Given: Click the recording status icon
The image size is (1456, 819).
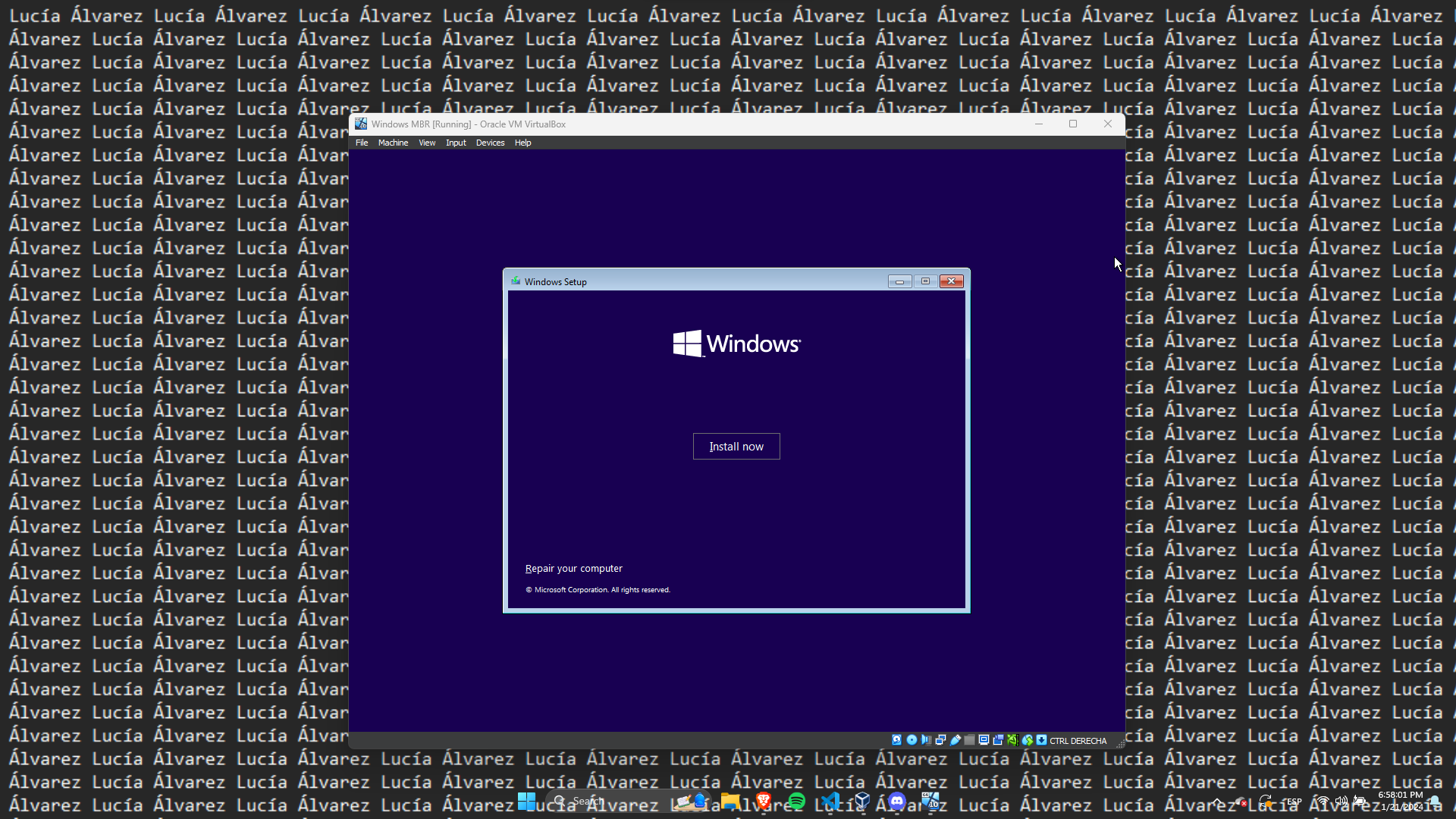Looking at the screenshot, I should click(998, 740).
